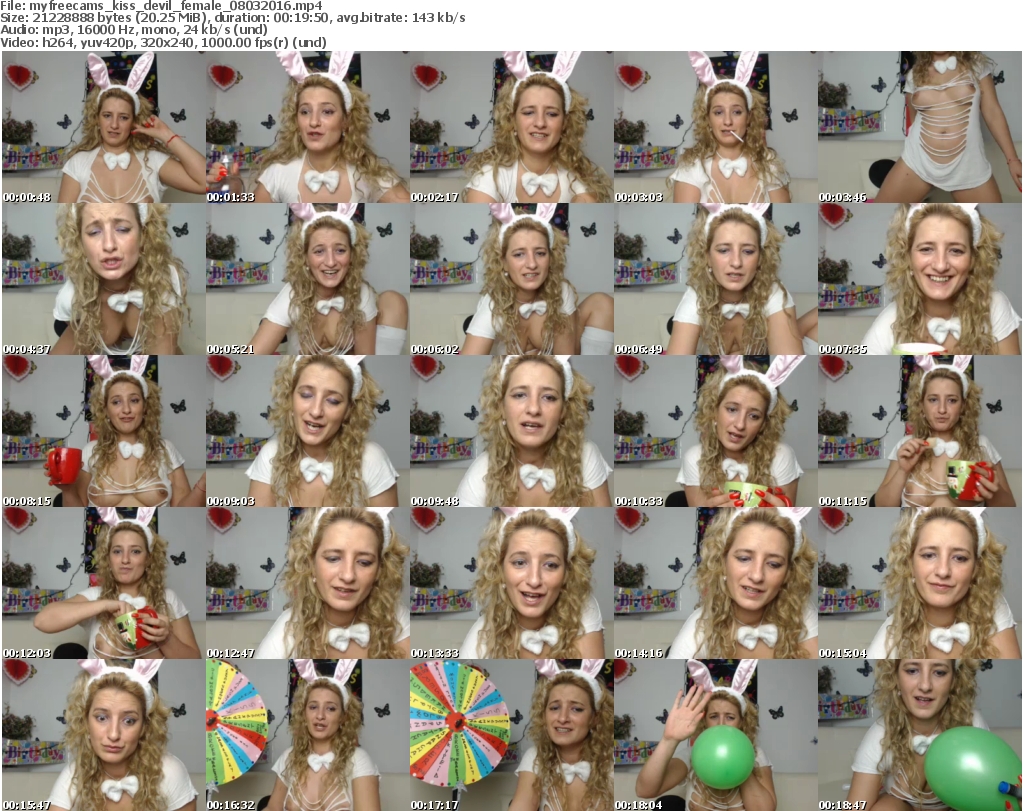1024x811 pixels.
Task: Click the yellow prize wheel frame at 00:16:32
Action: click(307, 735)
